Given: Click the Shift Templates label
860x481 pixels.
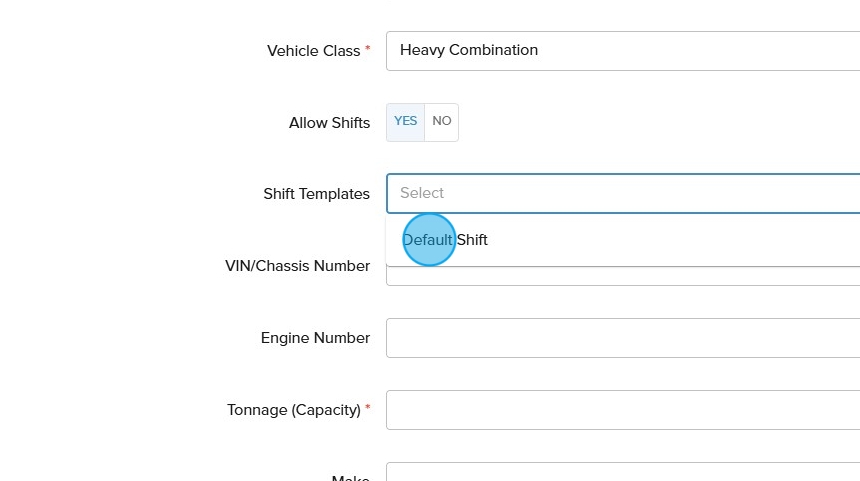Looking at the screenshot, I should click(x=316, y=194).
